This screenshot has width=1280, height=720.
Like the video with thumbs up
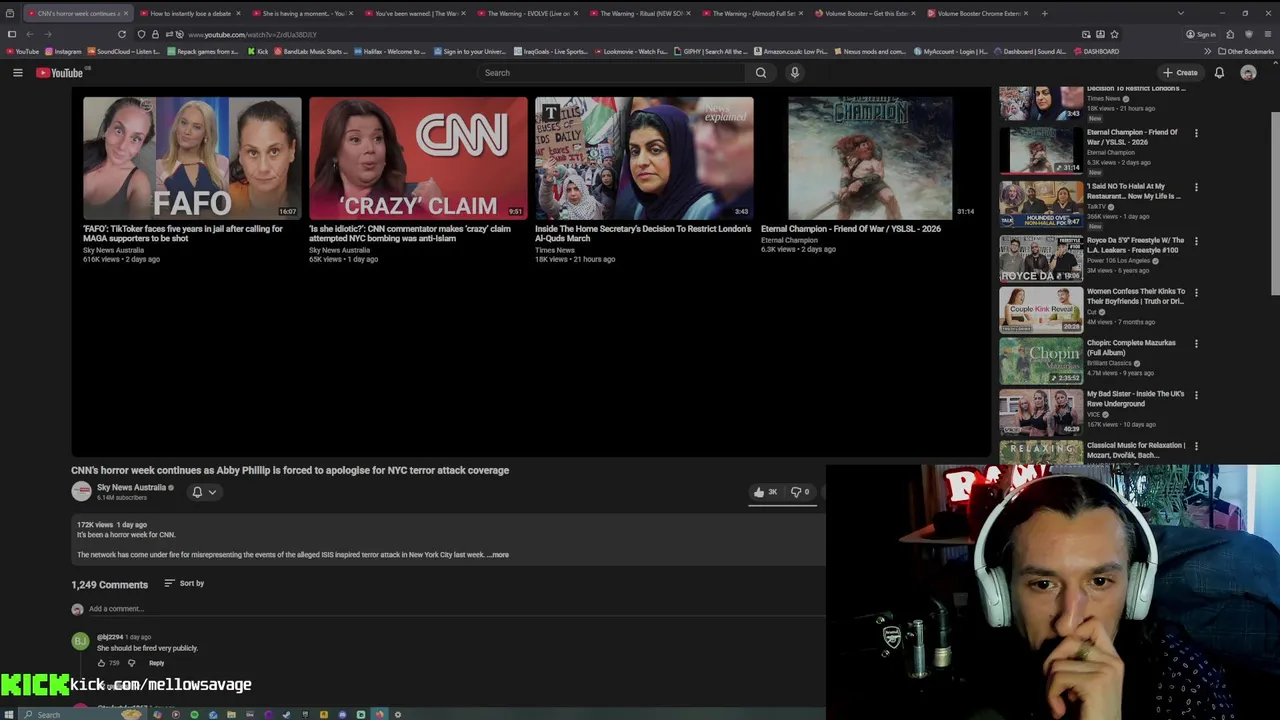pos(766,492)
